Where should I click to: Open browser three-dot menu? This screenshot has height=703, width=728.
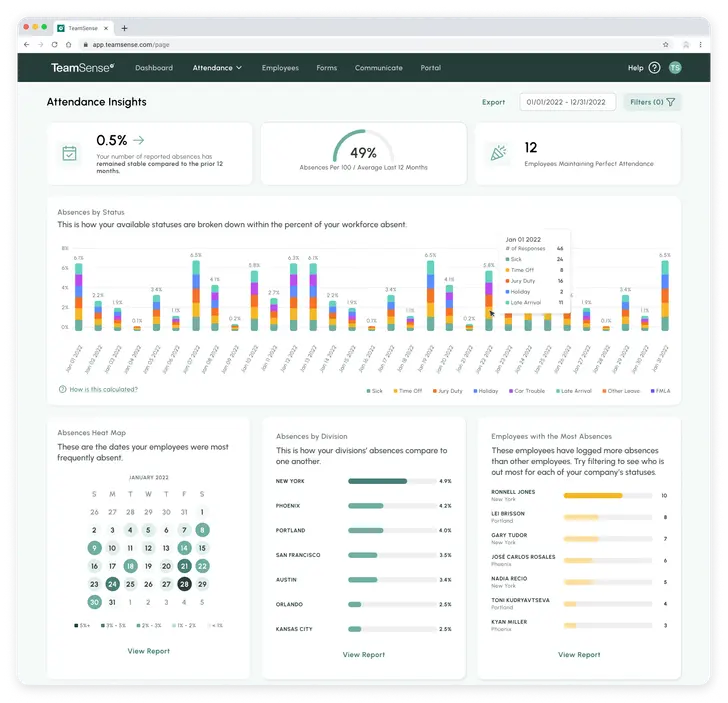[701, 45]
